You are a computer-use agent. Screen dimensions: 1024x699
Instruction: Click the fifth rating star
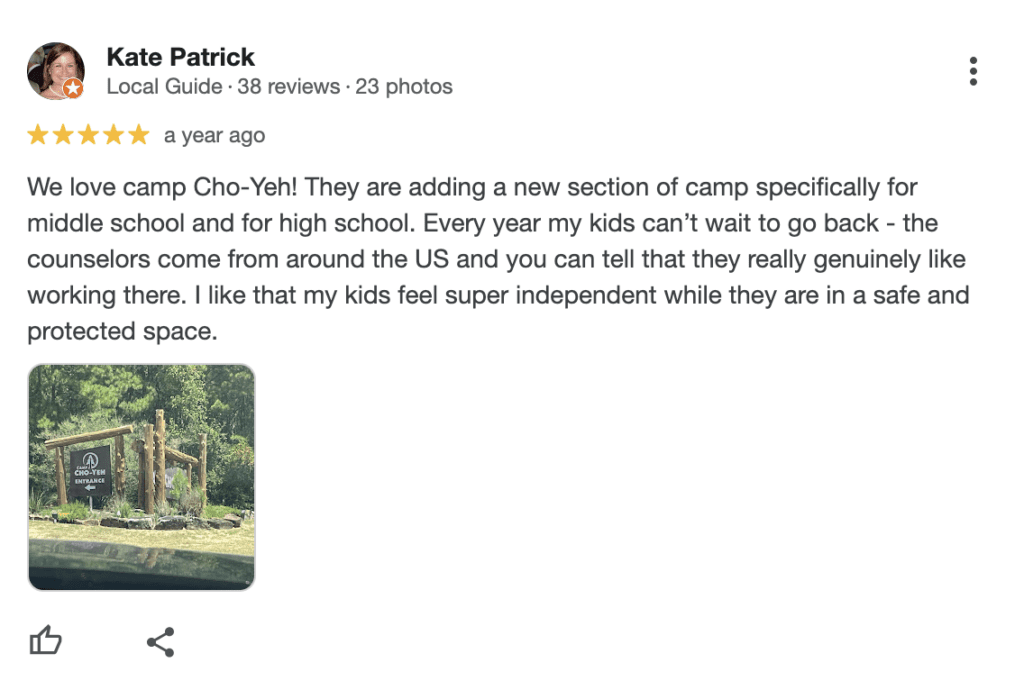pyautogui.click(x=138, y=135)
